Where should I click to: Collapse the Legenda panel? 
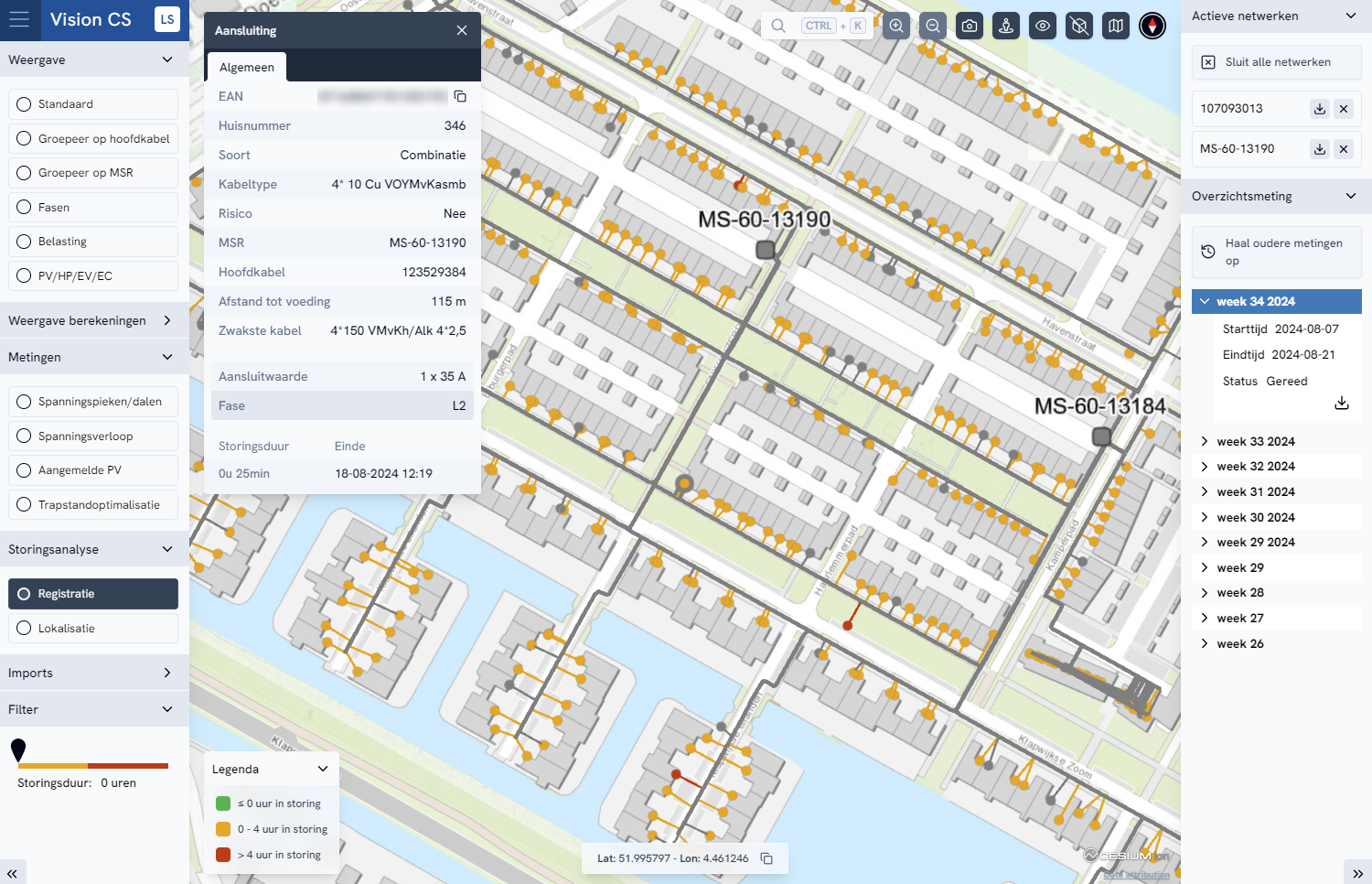point(322,769)
